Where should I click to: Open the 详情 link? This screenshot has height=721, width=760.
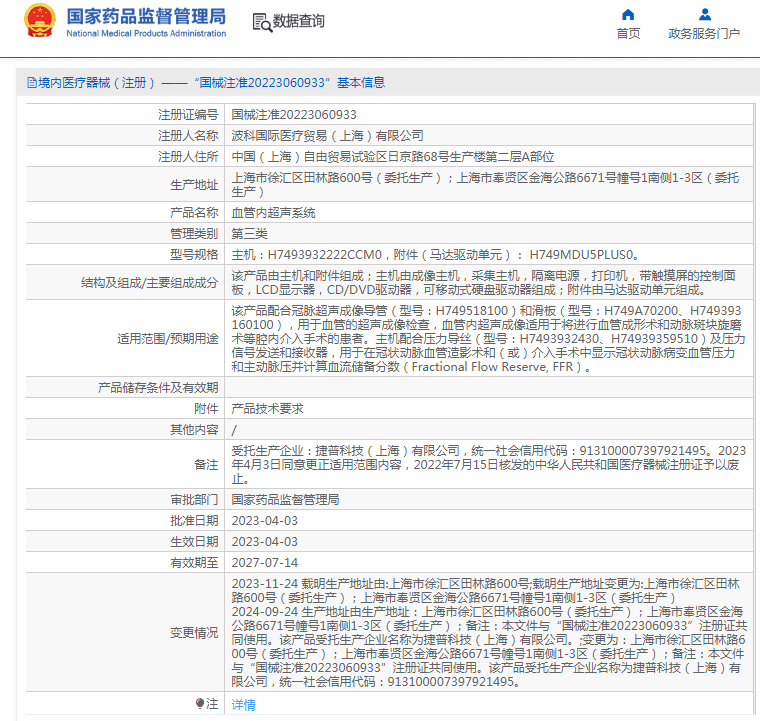tap(243, 705)
